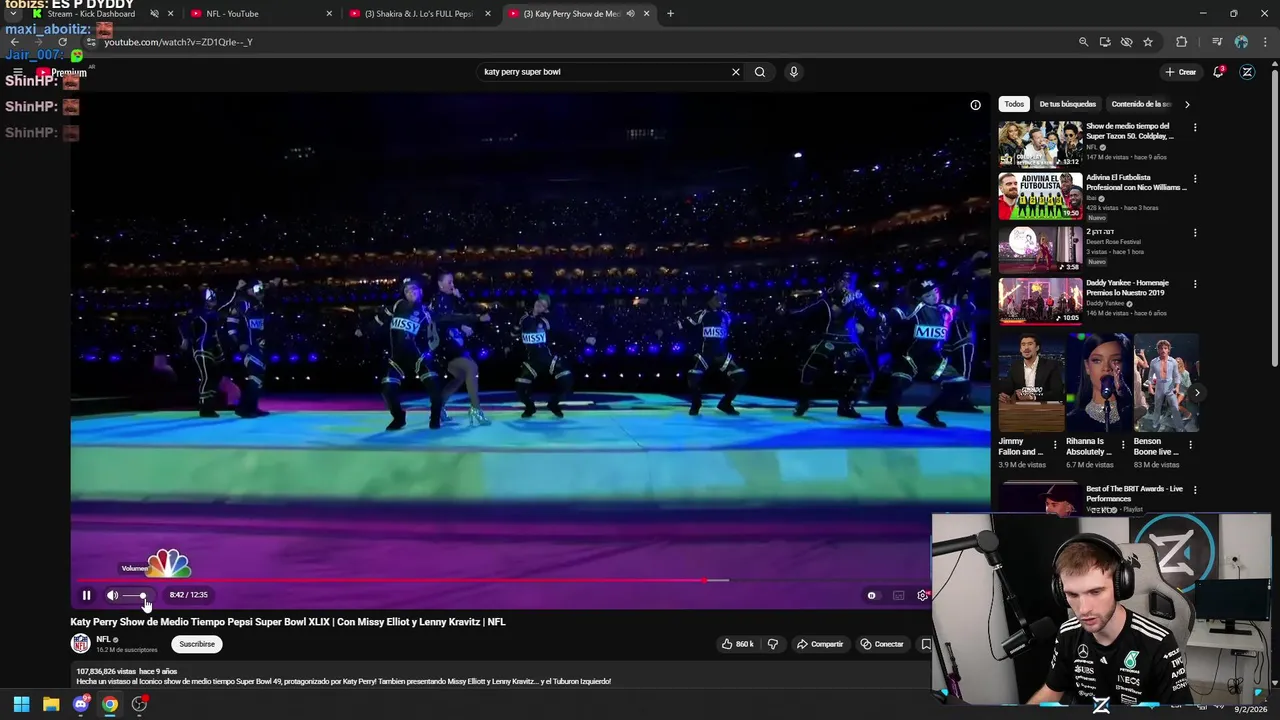Open options for the Jimmy Fallon short
The image size is (1280, 720).
(1054, 445)
